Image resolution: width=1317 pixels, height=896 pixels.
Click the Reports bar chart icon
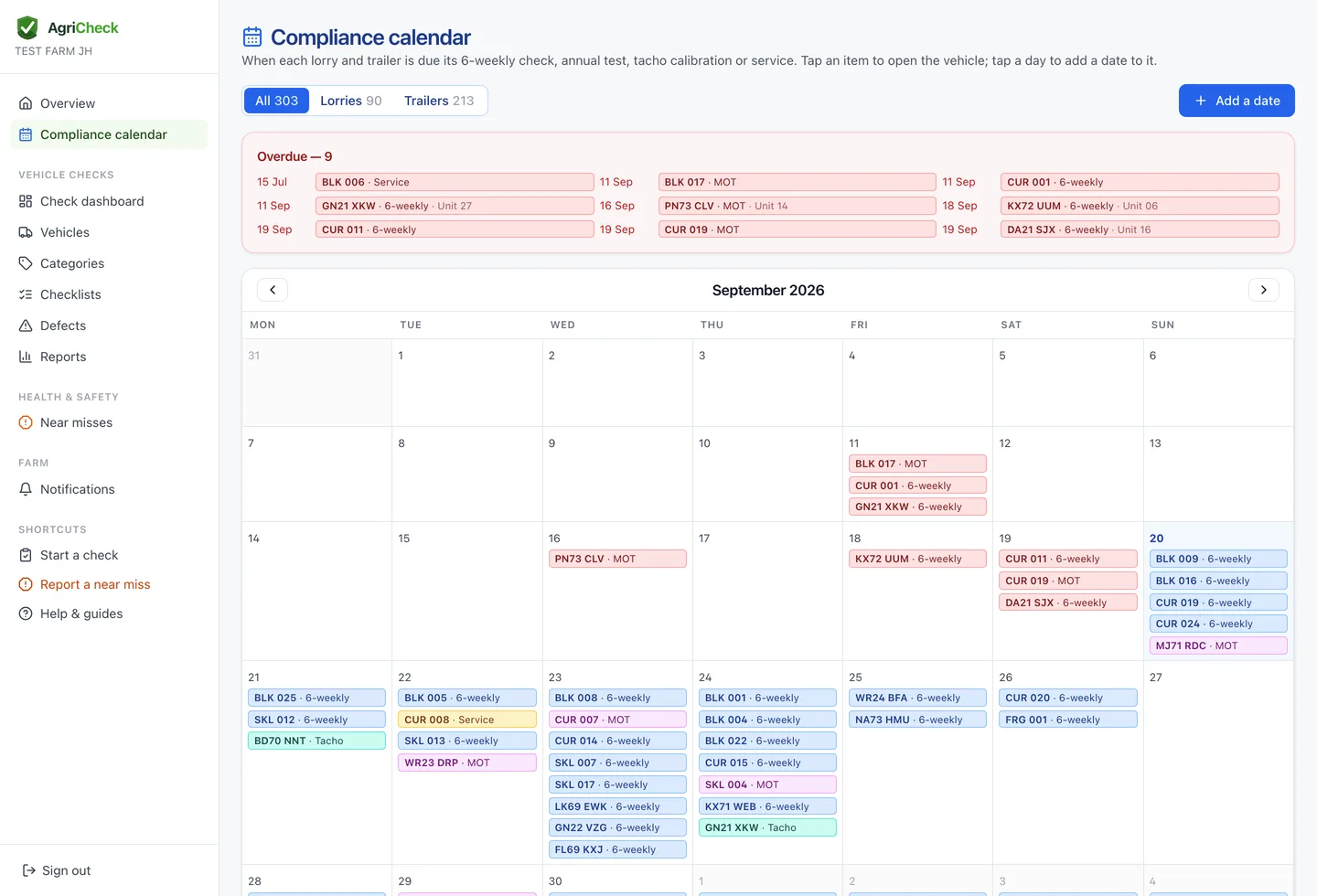[26, 357]
